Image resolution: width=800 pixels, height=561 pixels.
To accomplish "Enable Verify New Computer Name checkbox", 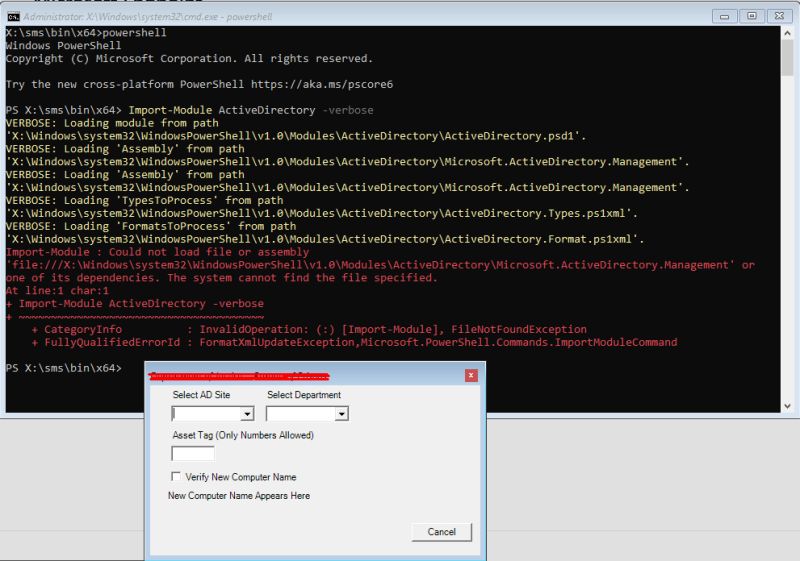I will pyautogui.click(x=176, y=476).
